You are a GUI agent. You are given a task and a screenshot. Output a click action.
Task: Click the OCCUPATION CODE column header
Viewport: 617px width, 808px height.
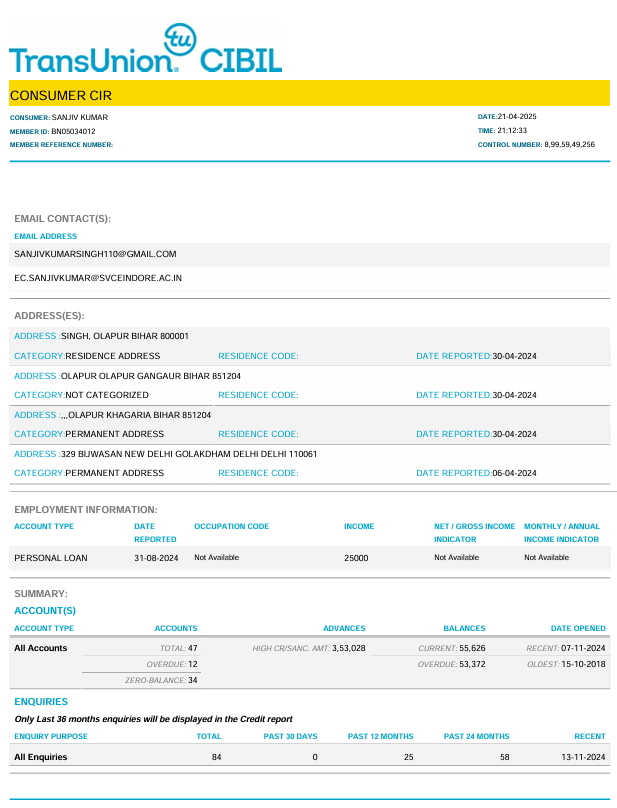(231, 526)
